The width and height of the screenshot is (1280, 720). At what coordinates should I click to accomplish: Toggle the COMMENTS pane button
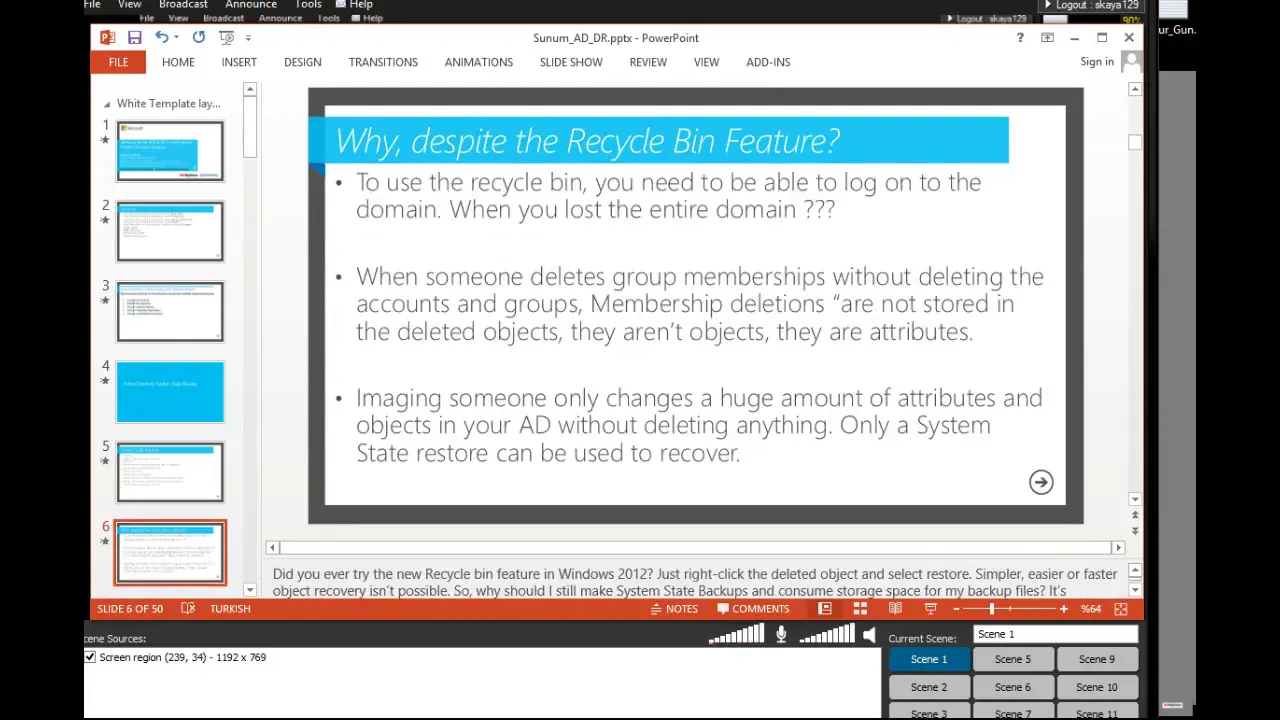click(752, 609)
